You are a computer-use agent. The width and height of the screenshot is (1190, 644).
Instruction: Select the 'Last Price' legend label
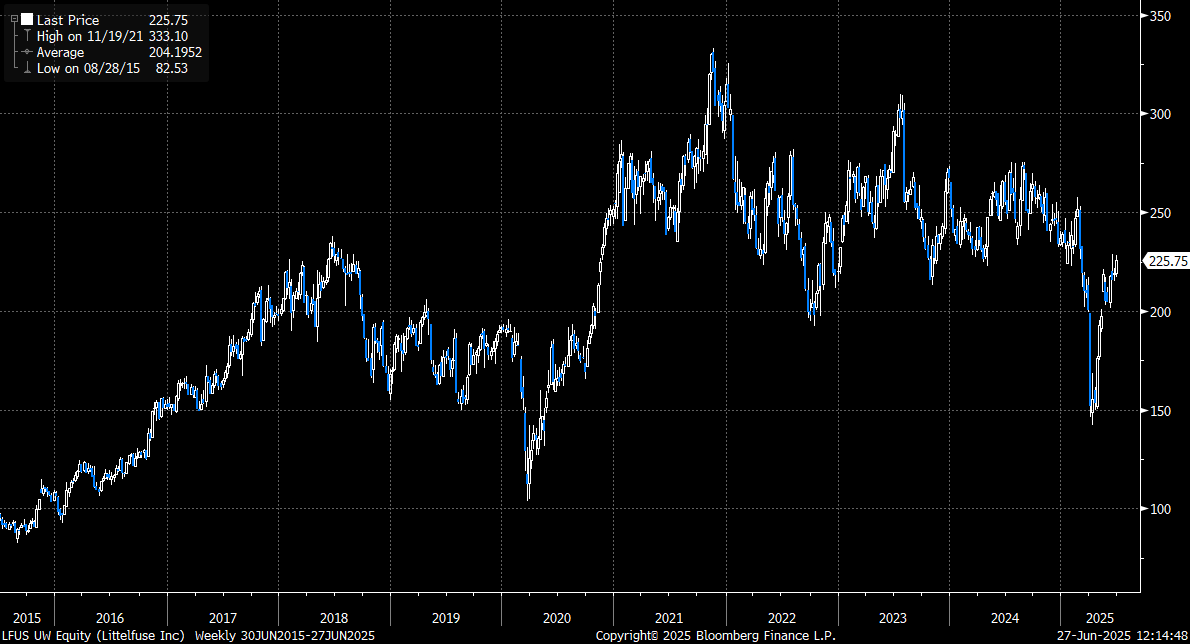(x=68, y=20)
